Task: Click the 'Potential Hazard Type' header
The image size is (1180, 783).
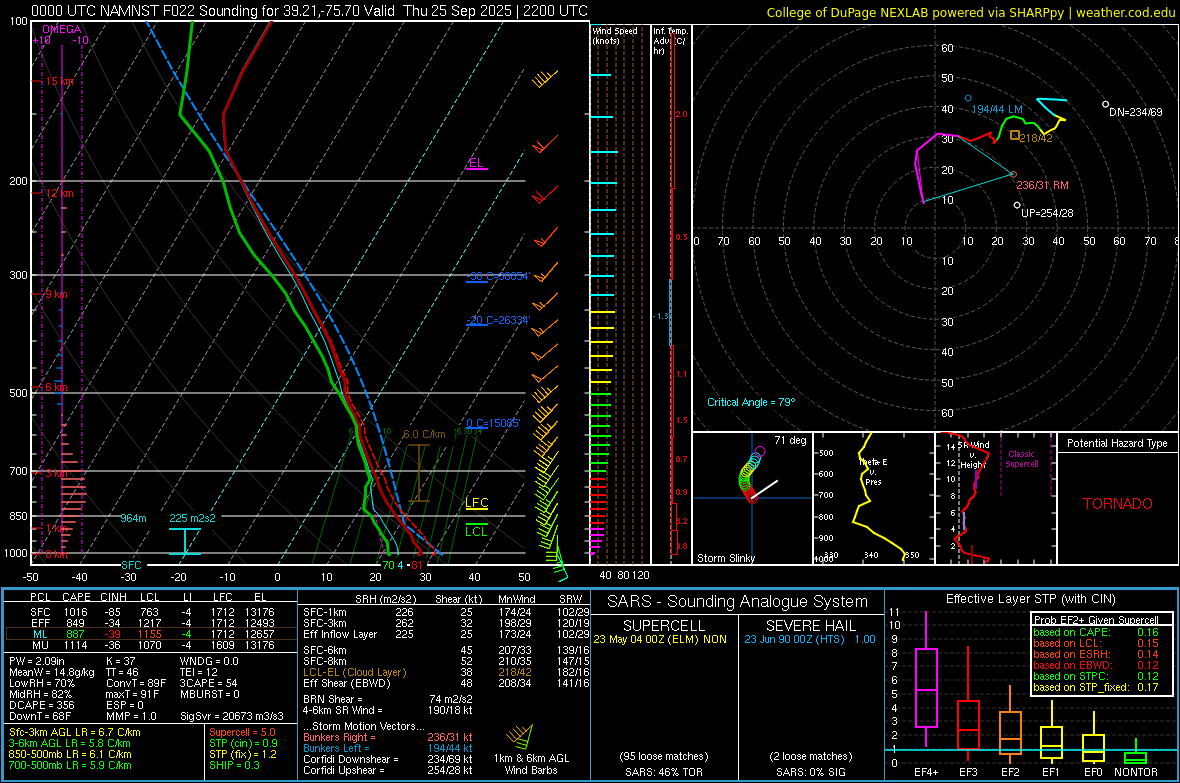Action: pyautogui.click(x=1117, y=443)
